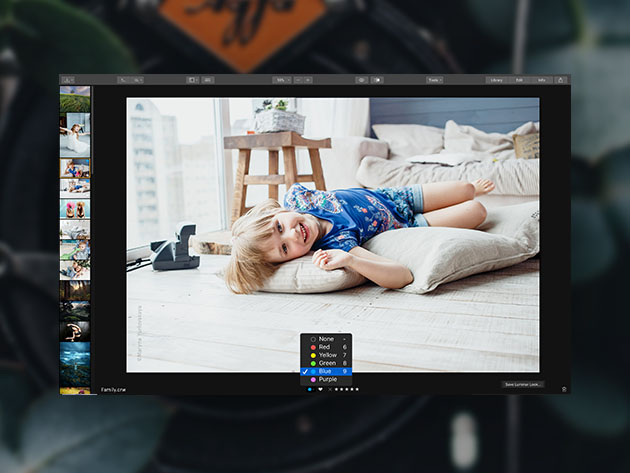Toggle the heart favorite icon

point(320,389)
